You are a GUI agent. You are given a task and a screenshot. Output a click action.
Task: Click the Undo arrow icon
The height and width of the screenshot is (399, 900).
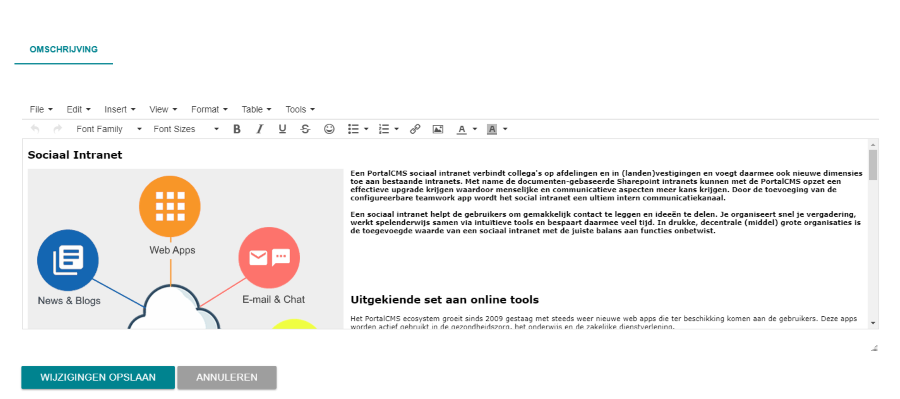tap(35, 129)
